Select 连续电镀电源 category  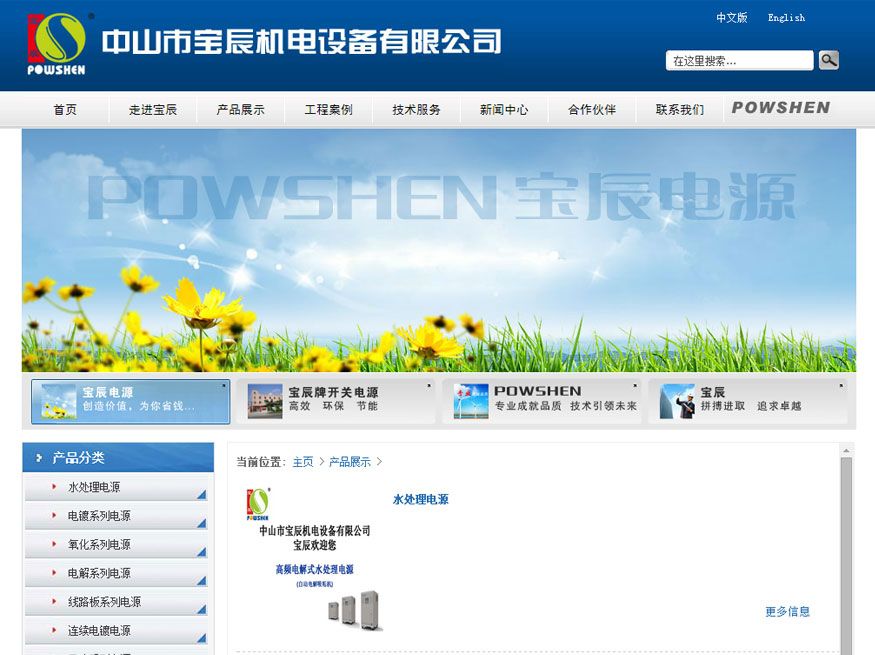pyautogui.click(x=116, y=631)
